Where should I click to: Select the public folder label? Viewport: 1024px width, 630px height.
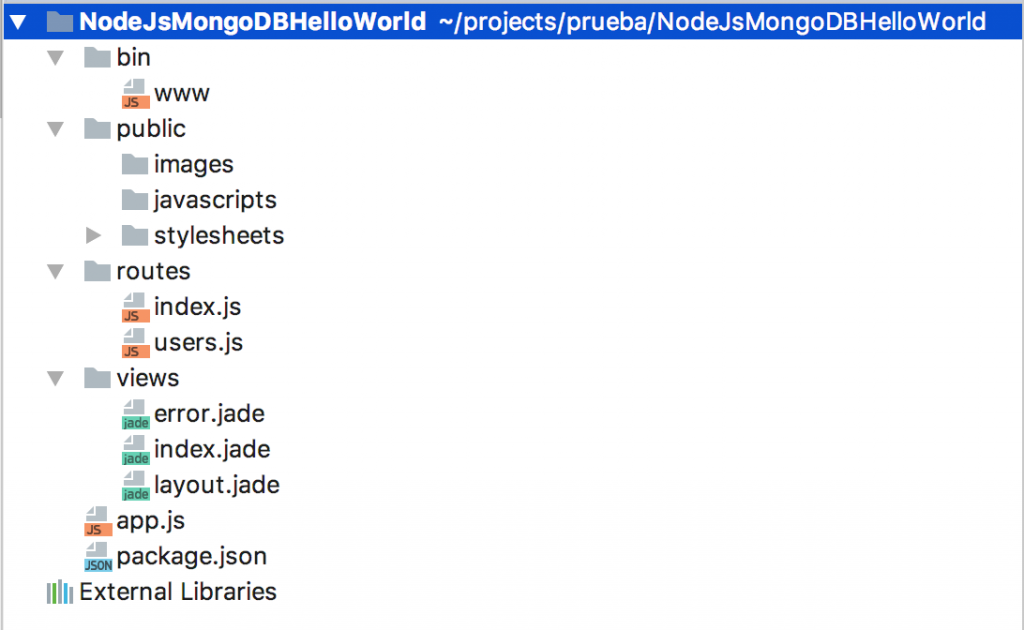pyautogui.click(x=151, y=129)
